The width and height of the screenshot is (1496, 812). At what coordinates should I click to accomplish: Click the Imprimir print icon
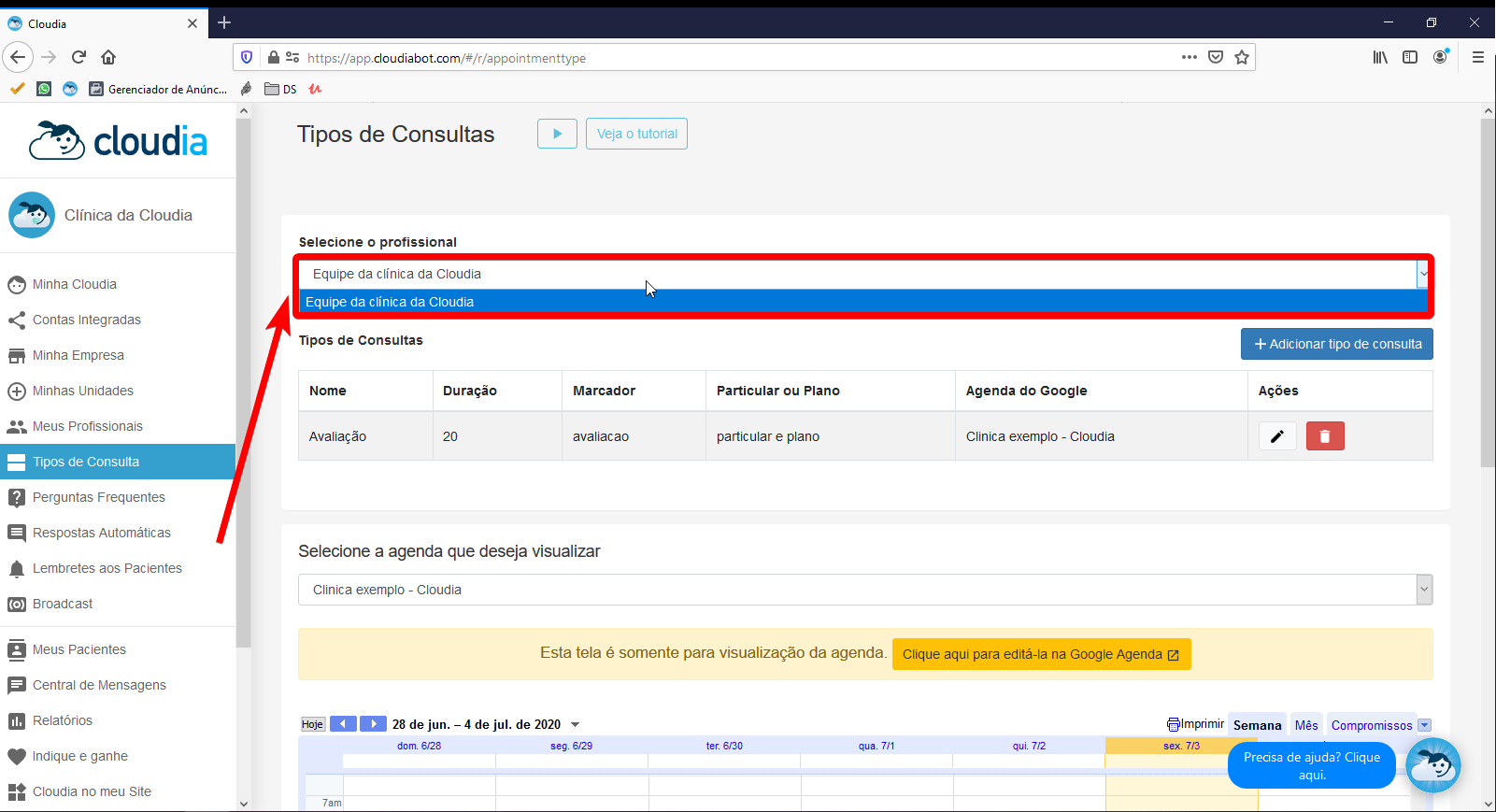[x=1174, y=724]
